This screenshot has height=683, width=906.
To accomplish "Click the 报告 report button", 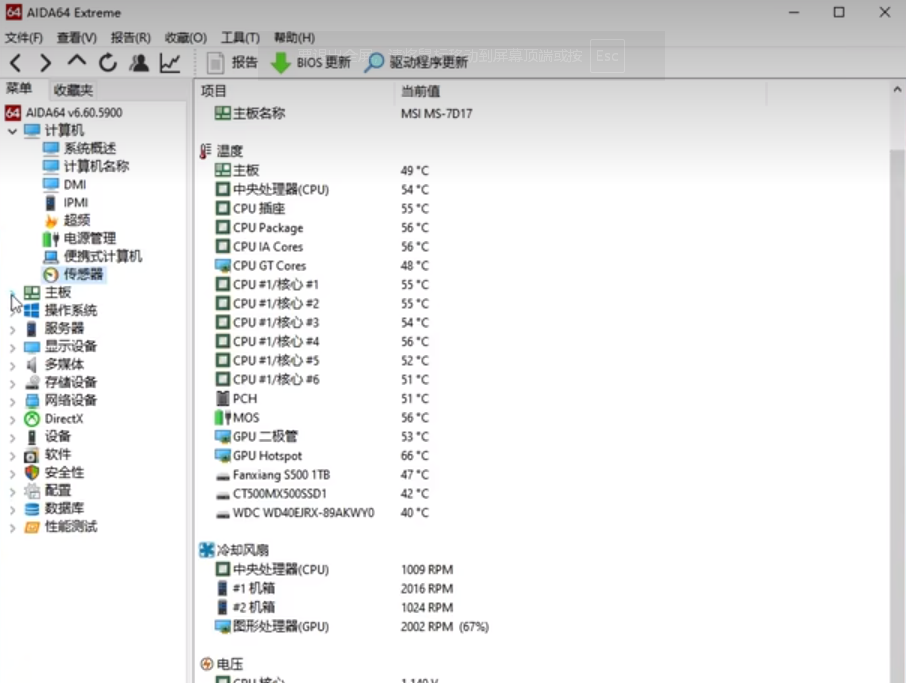I will tap(232, 62).
